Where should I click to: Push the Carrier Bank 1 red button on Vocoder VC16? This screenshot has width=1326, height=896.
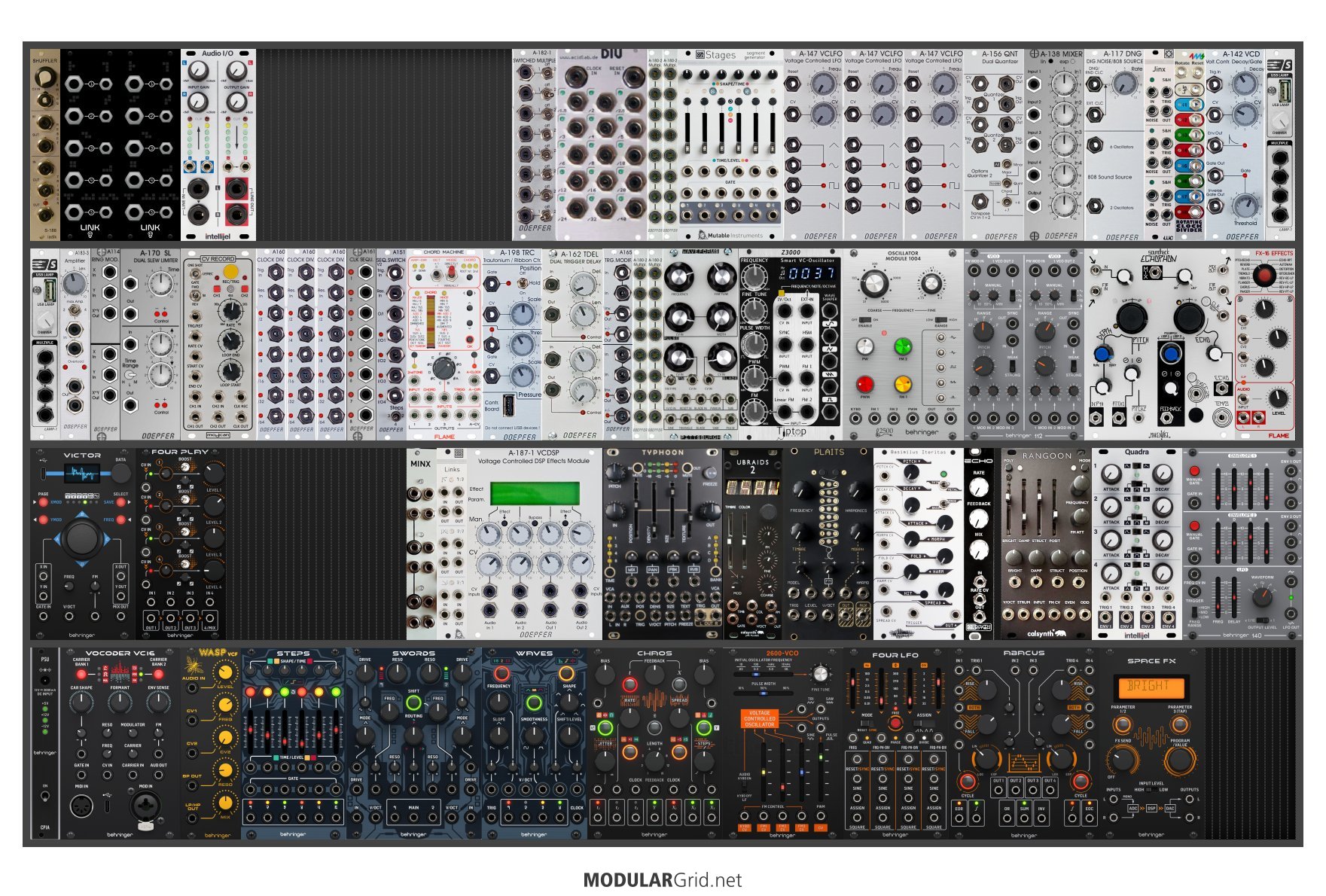[81, 675]
